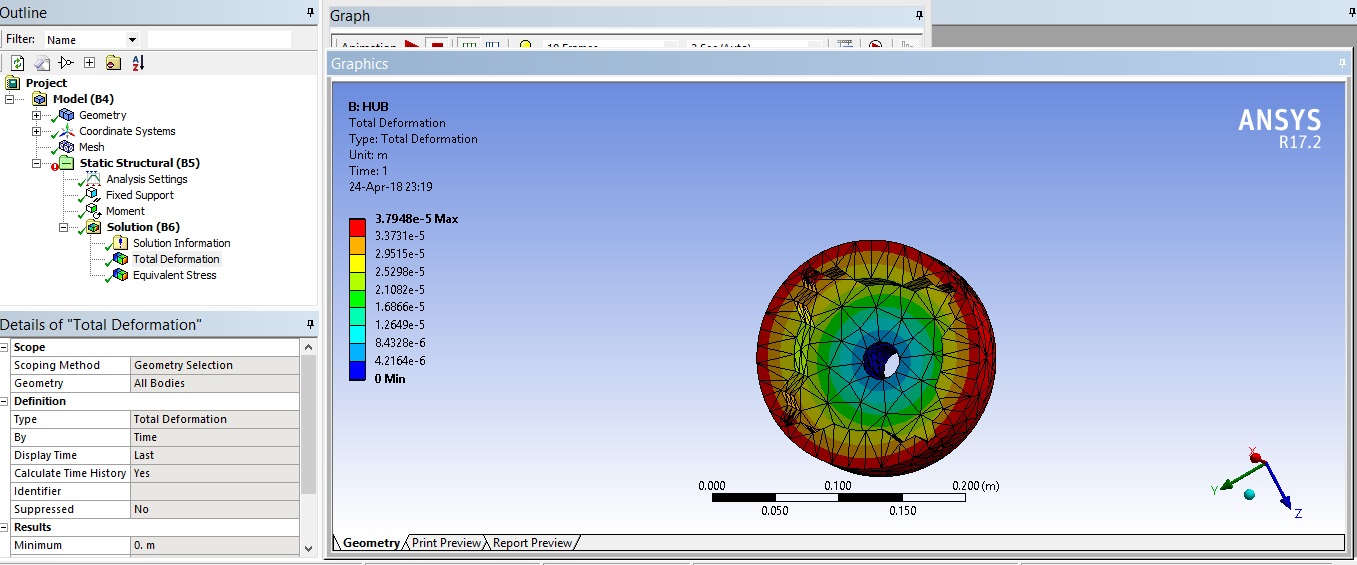The image size is (1357, 565).
Task: Click the Solution Information icon
Action: (121, 243)
